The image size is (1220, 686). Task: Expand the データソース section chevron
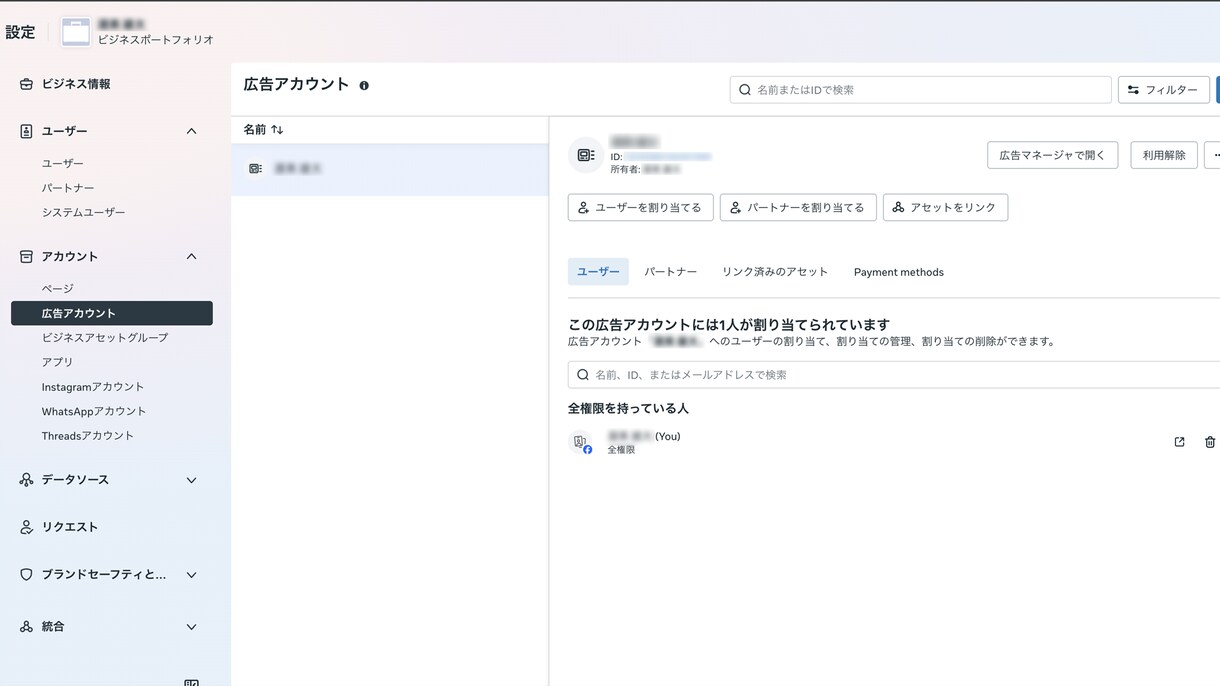(x=192, y=480)
